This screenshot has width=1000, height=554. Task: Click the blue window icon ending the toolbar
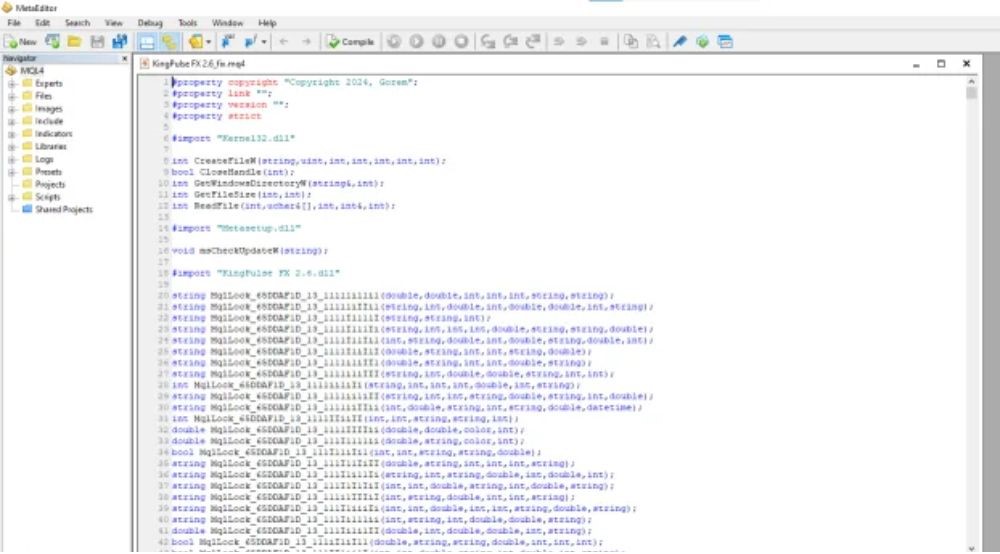[x=725, y=41]
